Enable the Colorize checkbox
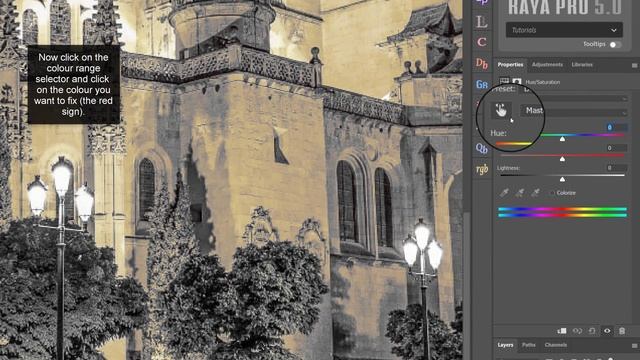640x360 pixels. pos(552,193)
